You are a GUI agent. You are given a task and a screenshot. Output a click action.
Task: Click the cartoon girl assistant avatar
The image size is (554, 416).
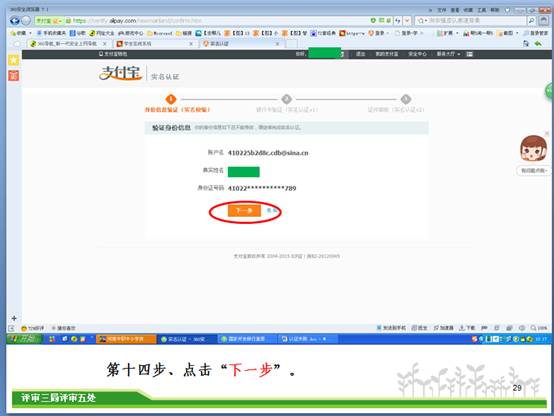(x=534, y=148)
